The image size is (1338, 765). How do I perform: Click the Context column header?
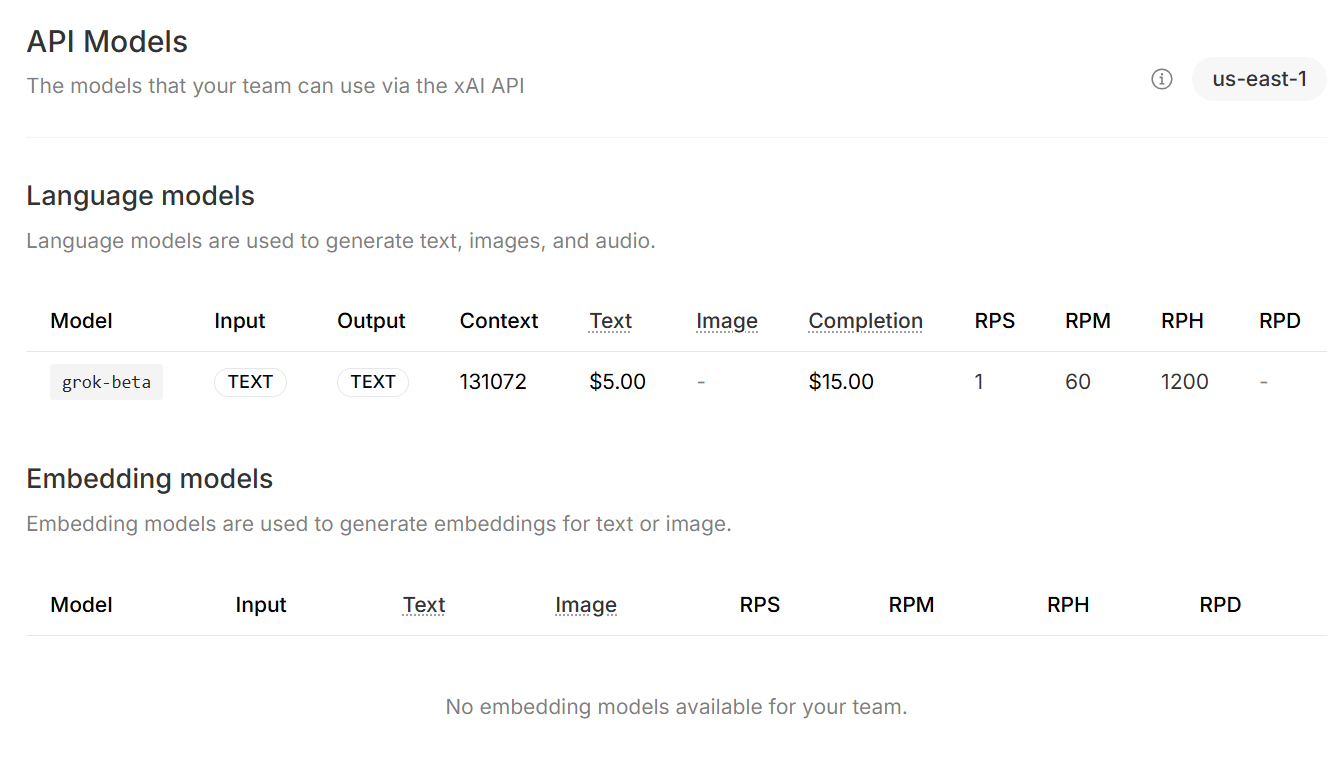(499, 321)
